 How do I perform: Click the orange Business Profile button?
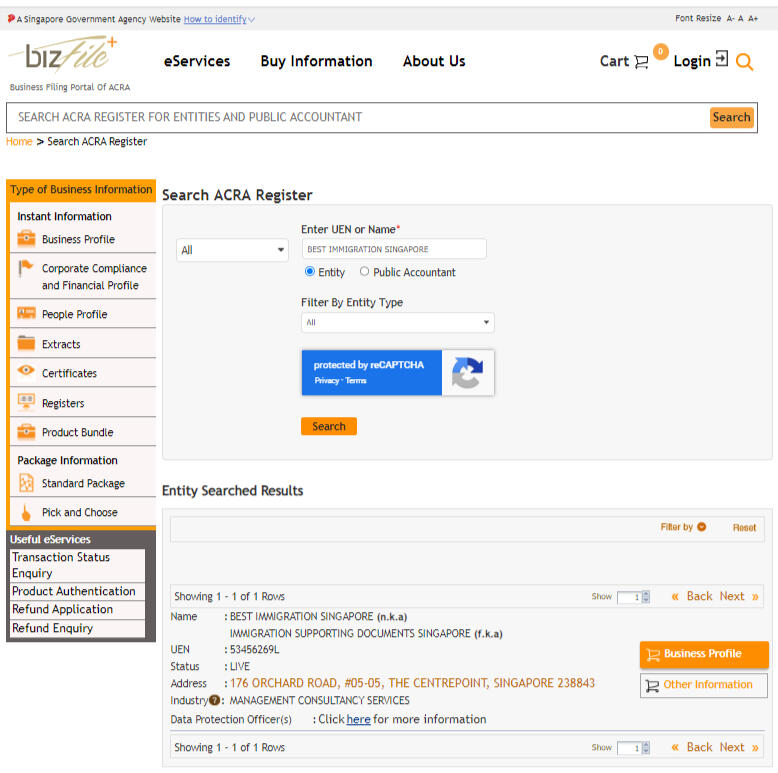[704, 654]
